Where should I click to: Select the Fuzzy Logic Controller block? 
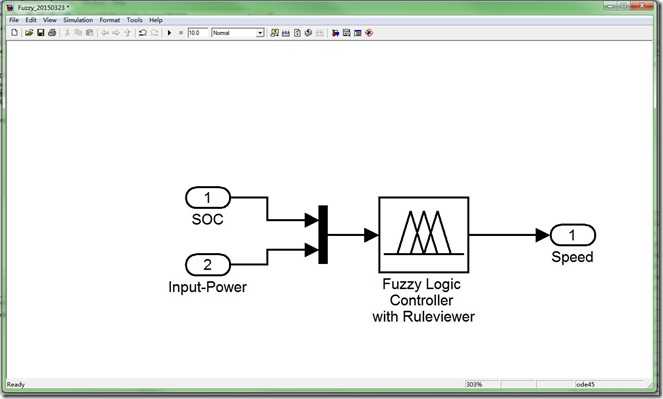[424, 235]
